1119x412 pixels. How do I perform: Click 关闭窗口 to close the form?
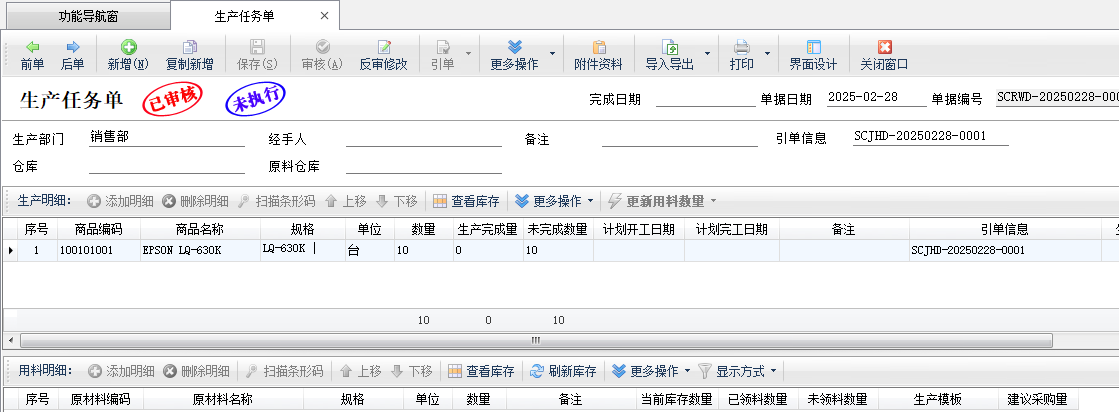(883, 54)
